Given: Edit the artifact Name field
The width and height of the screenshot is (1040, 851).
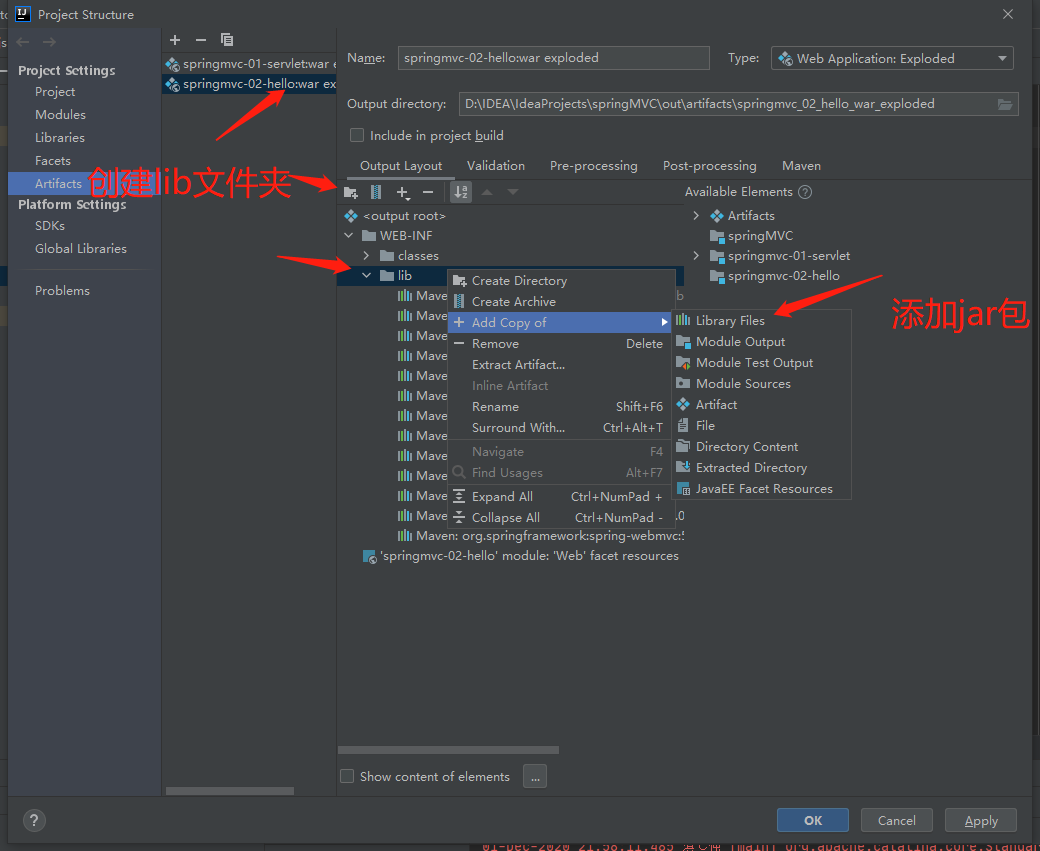Looking at the screenshot, I should [553, 58].
